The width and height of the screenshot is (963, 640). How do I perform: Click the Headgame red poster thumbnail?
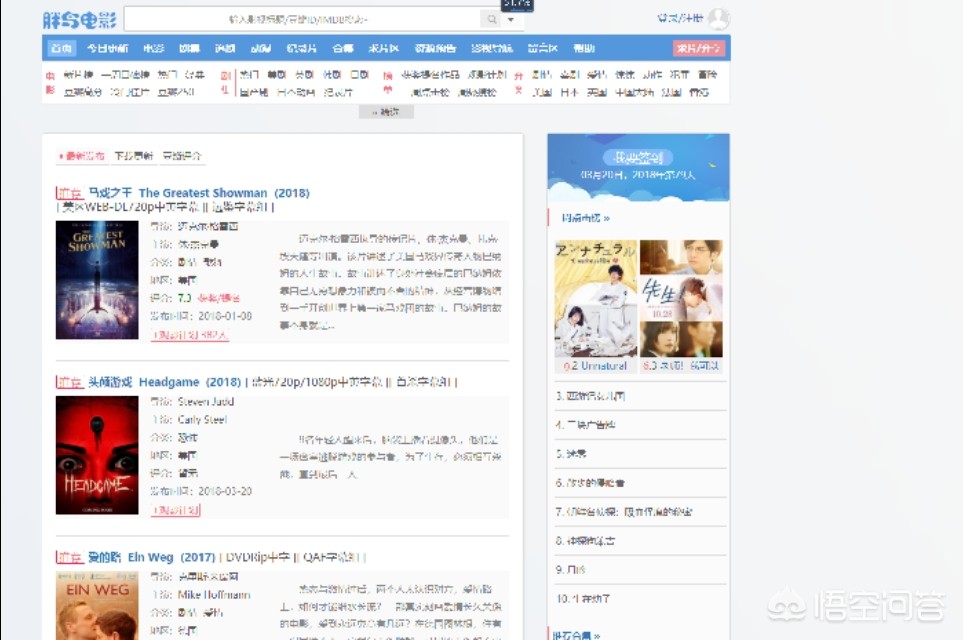tap(97, 455)
